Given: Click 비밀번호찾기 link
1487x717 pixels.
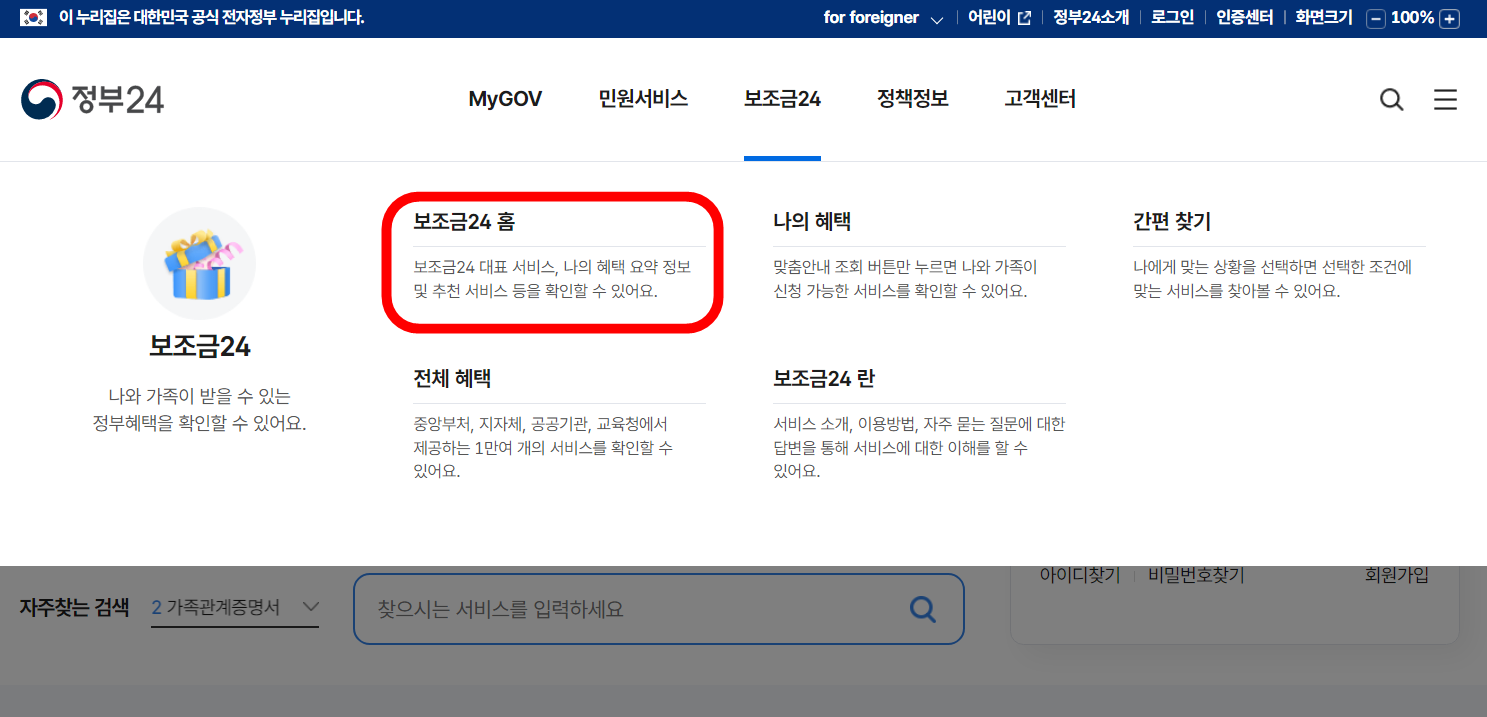Looking at the screenshot, I should click(1196, 575).
